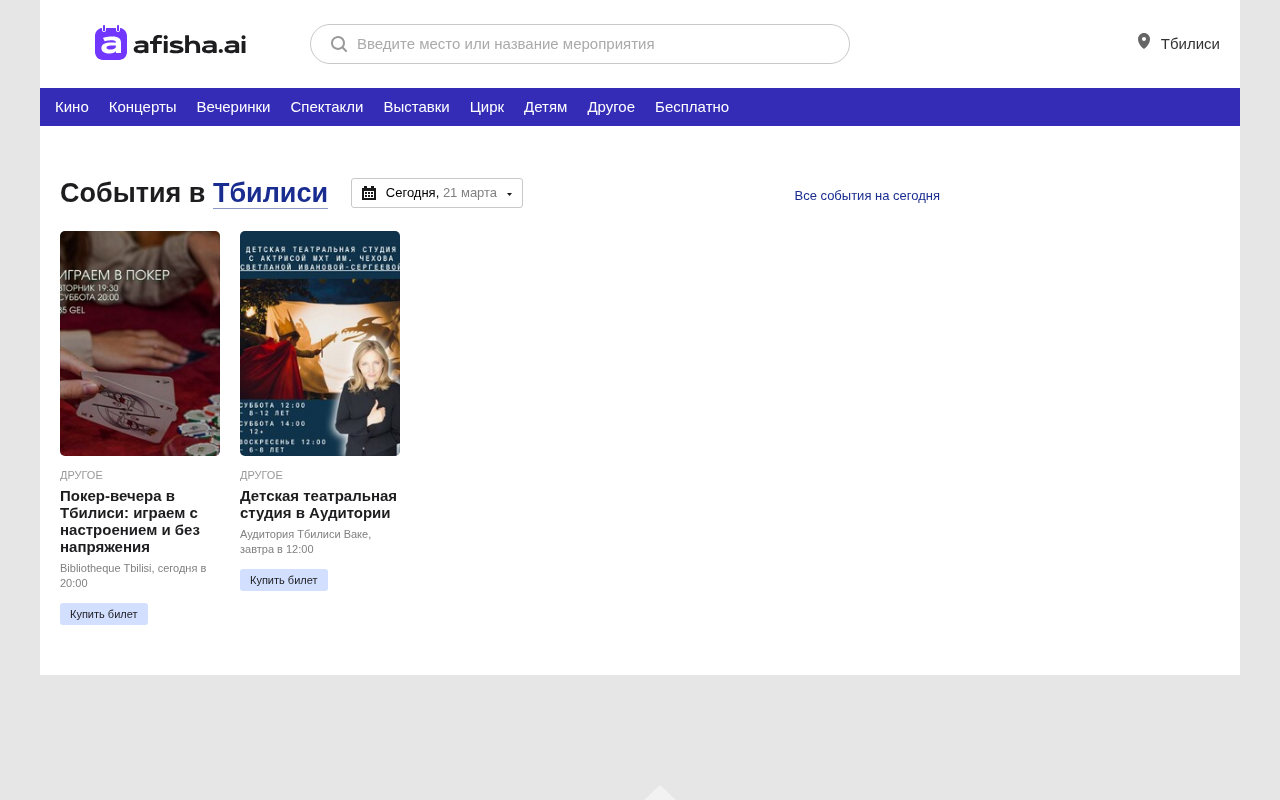Go to the Концерты category
1280x800 pixels.
[142, 107]
